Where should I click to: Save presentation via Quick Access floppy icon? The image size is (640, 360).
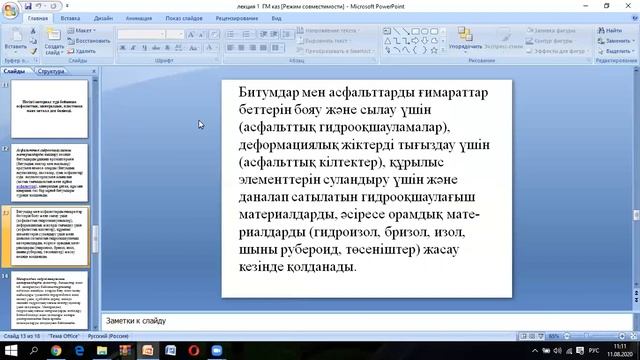[x=28, y=6]
